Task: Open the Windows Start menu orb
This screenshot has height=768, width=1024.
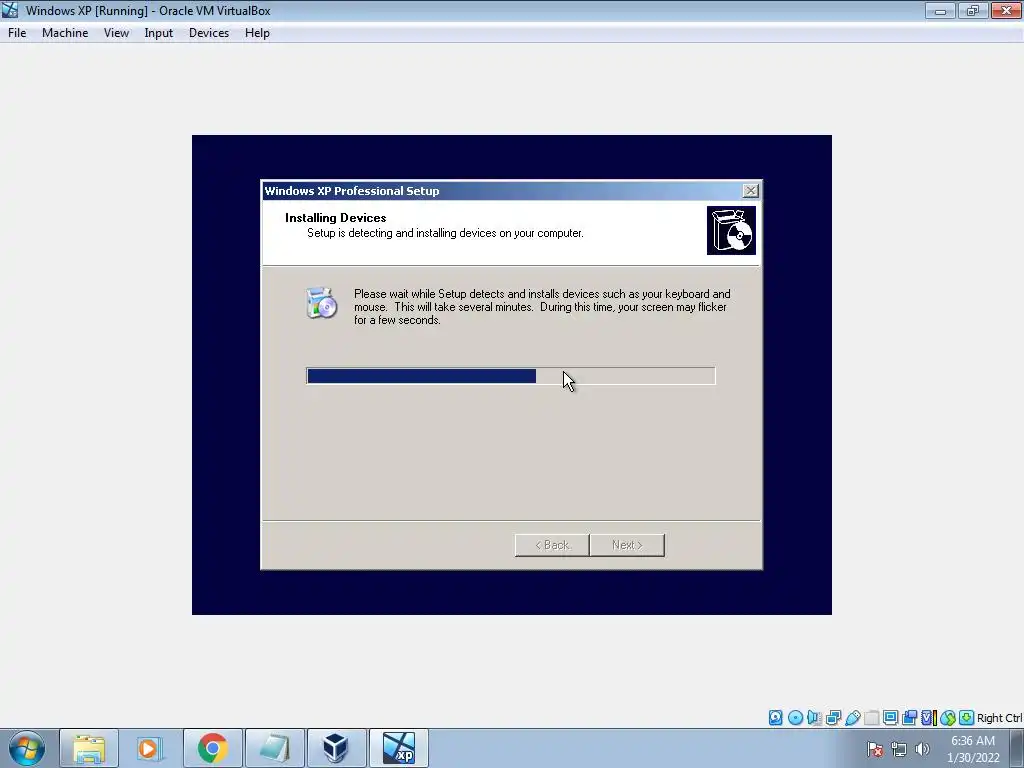Action: [x=27, y=748]
